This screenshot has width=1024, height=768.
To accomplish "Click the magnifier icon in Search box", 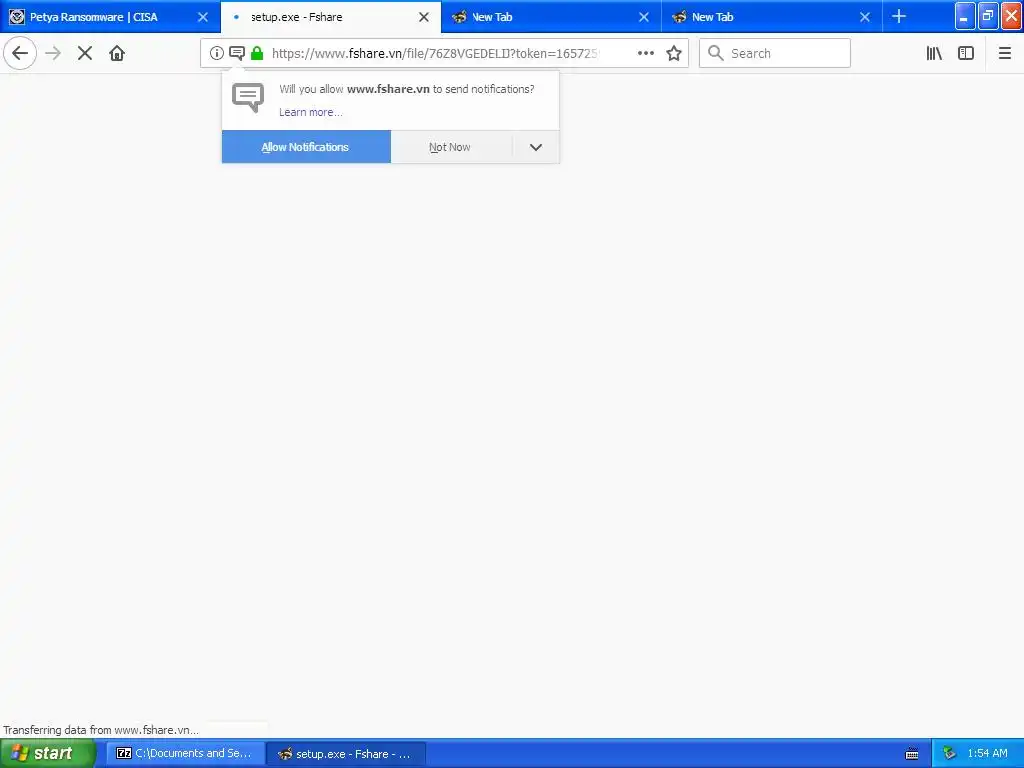I will (716, 53).
